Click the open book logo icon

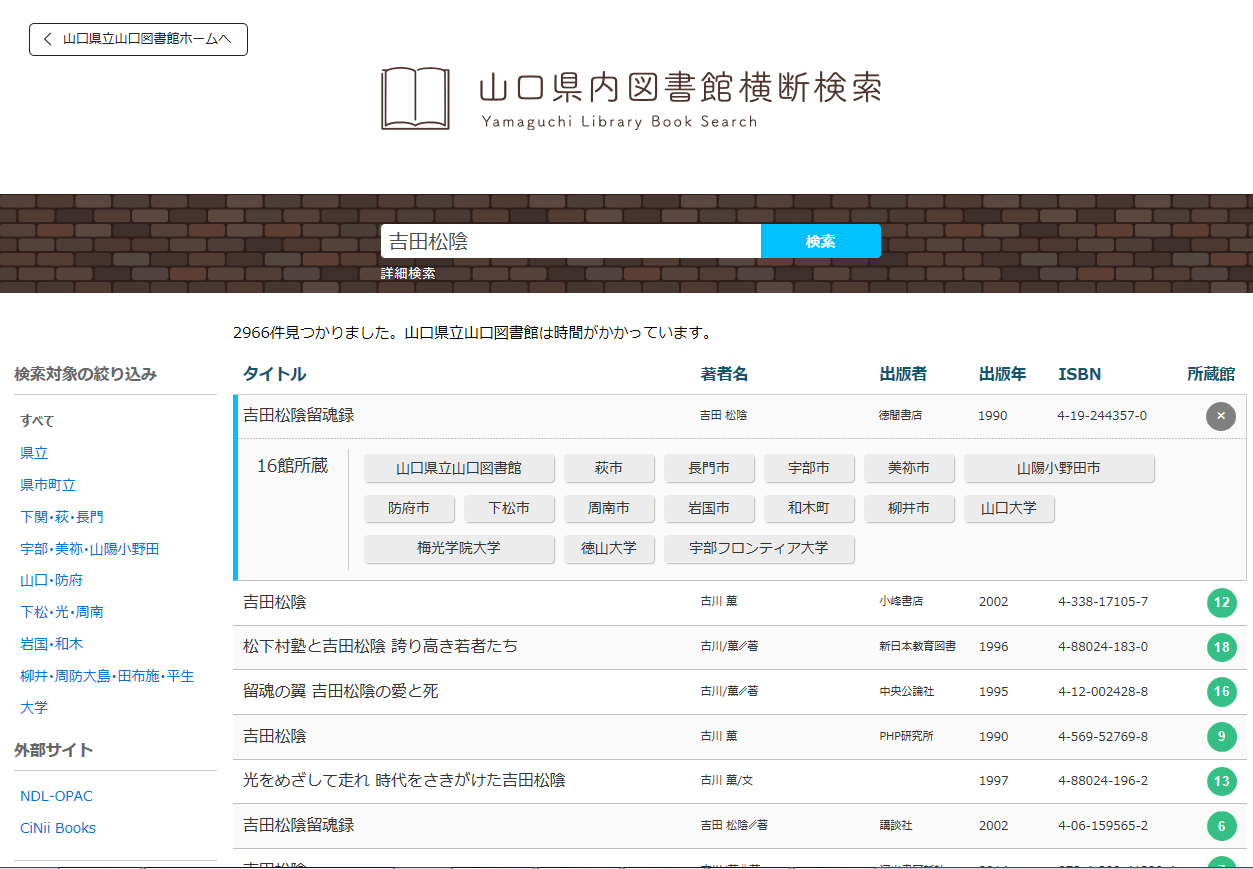(x=415, y=98)
